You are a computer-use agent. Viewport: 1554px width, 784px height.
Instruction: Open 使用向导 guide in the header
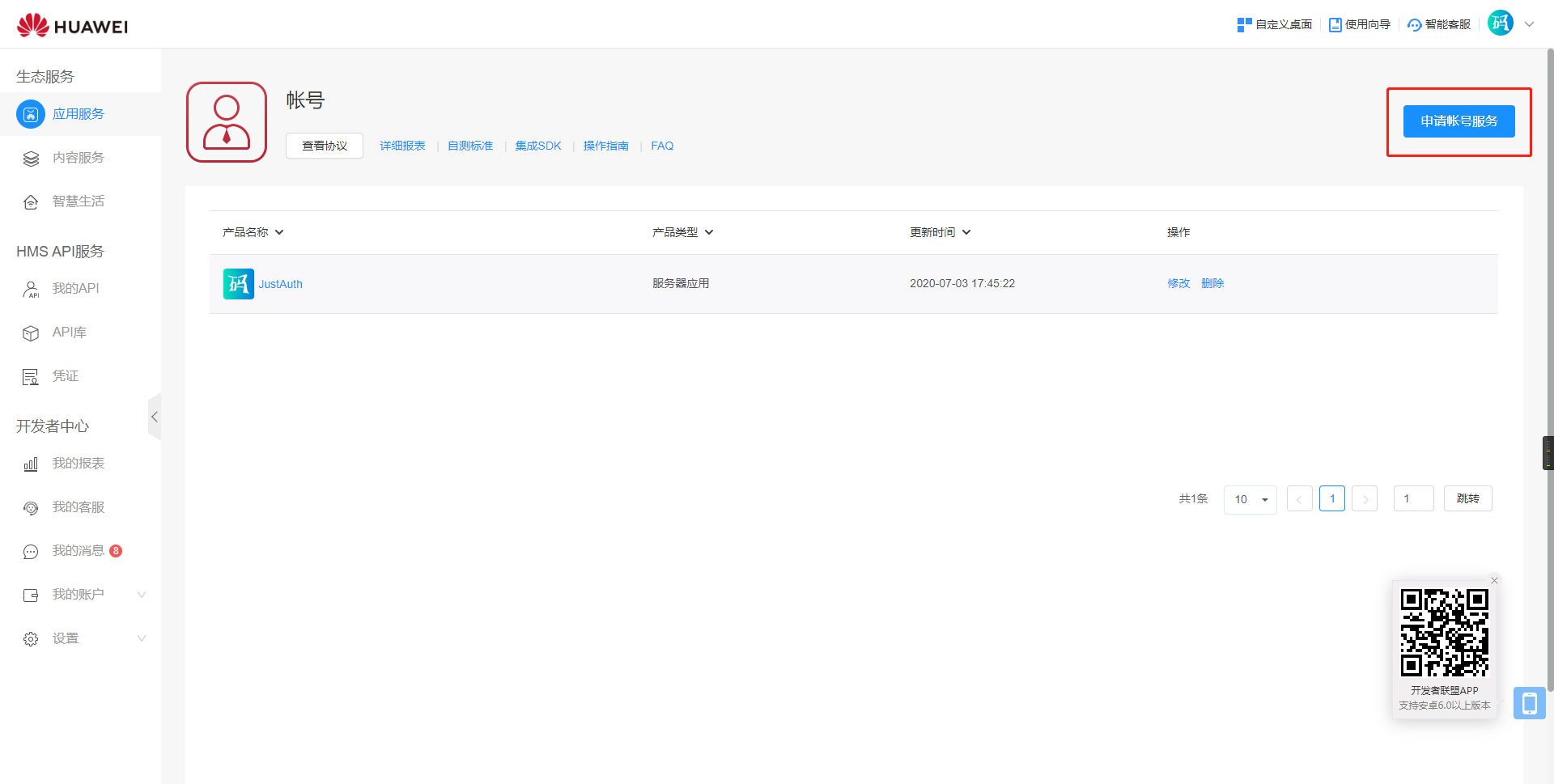click(x=1360, y=25)
